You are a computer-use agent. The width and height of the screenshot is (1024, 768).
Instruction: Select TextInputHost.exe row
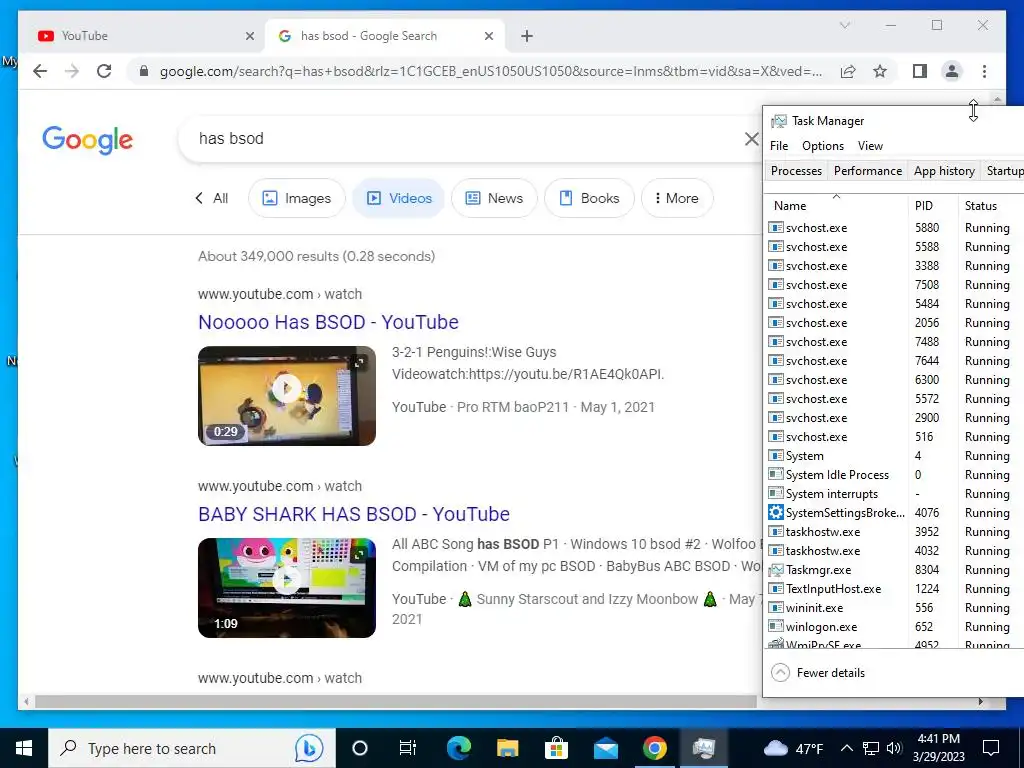pos(895,588)
